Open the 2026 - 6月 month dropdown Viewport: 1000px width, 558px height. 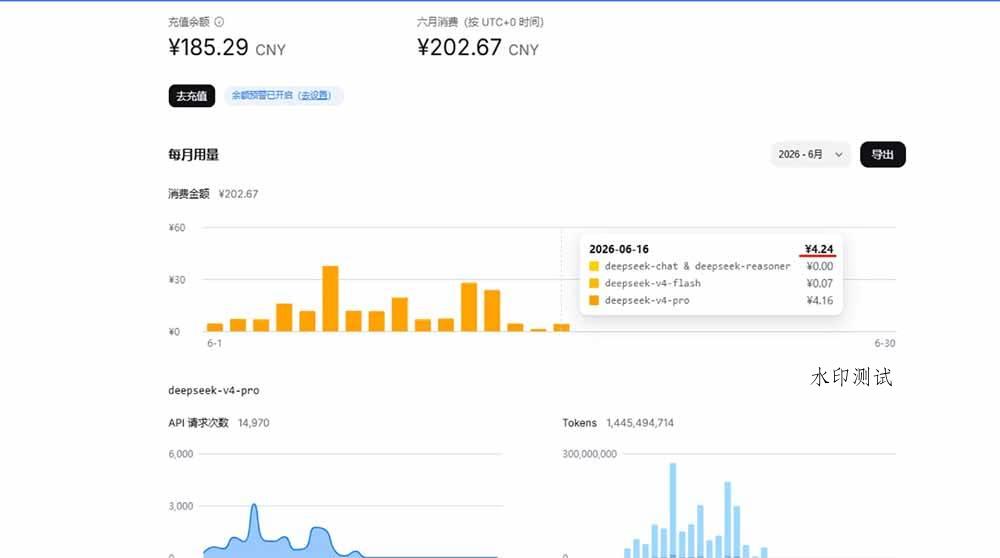click(810, 154)
